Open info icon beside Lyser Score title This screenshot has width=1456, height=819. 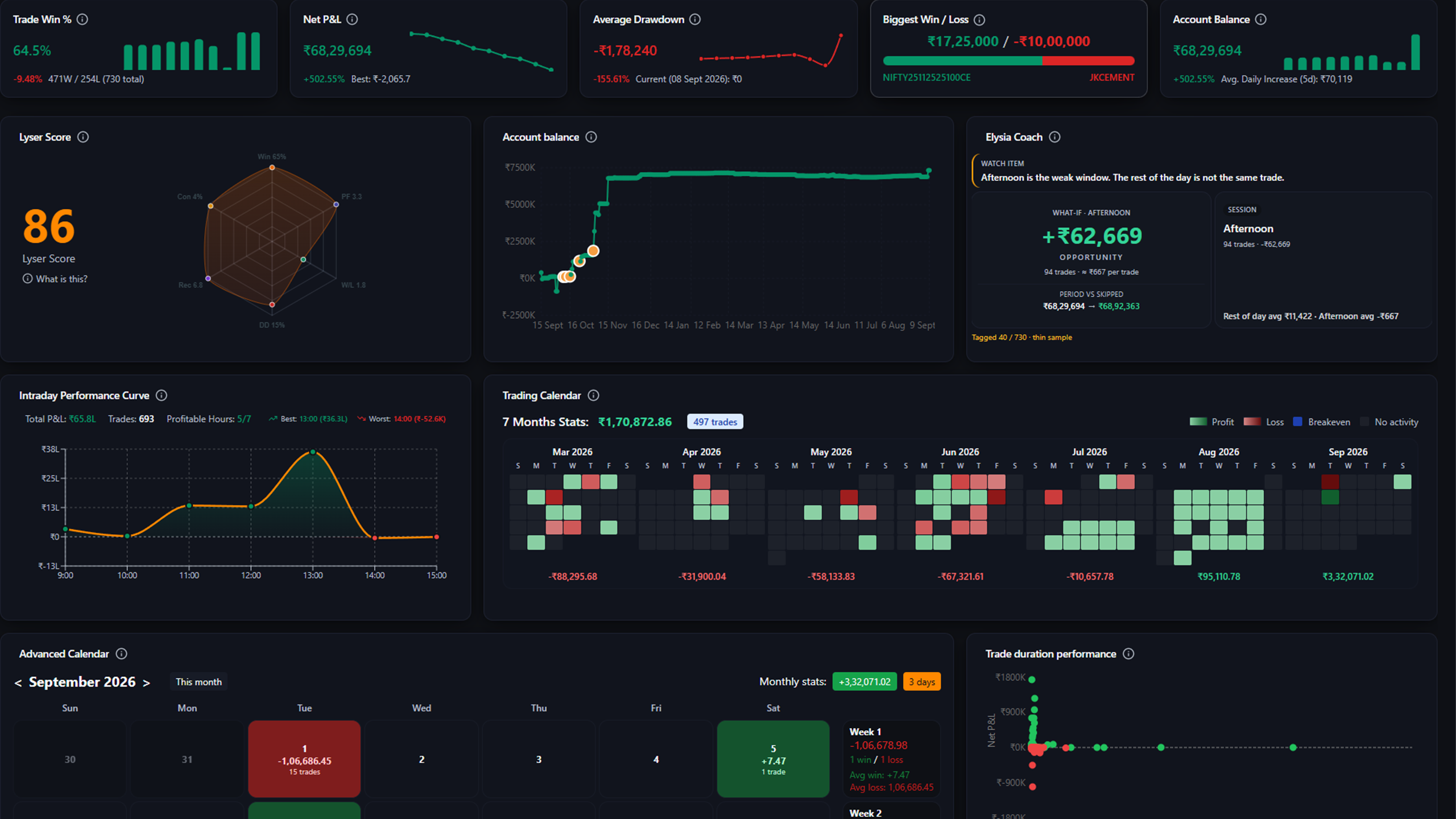[x=83, y=137]
